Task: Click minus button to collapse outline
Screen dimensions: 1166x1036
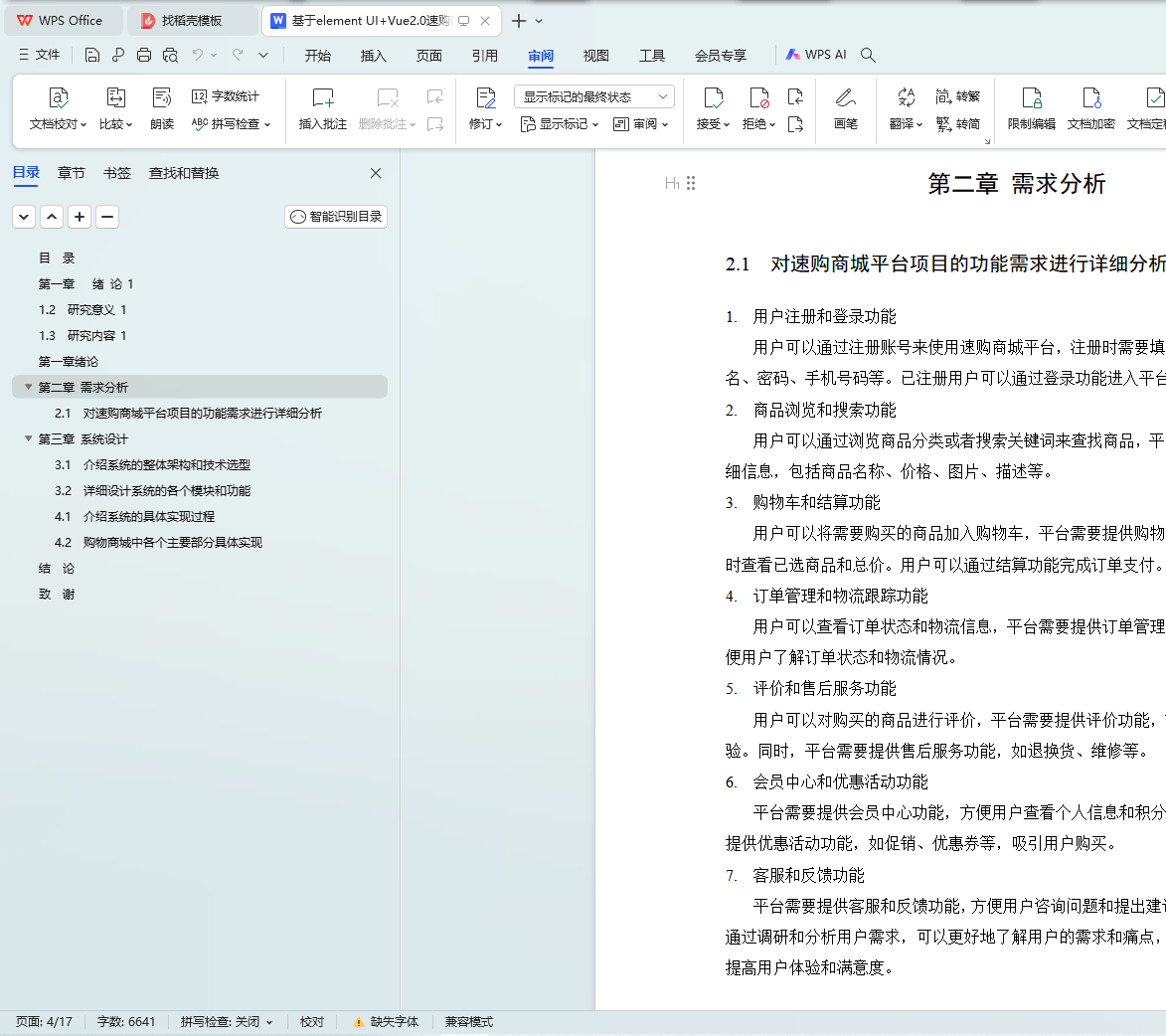Action: [x=107, y=217]
